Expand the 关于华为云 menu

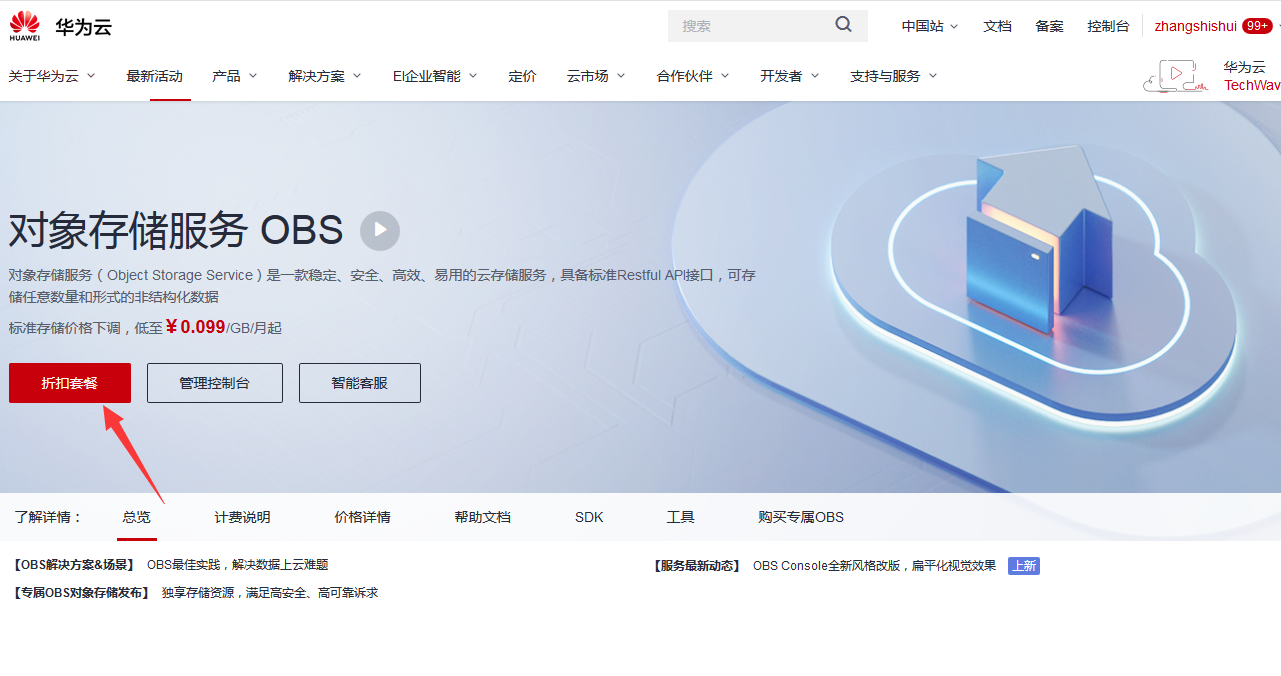tap(52, 76)
